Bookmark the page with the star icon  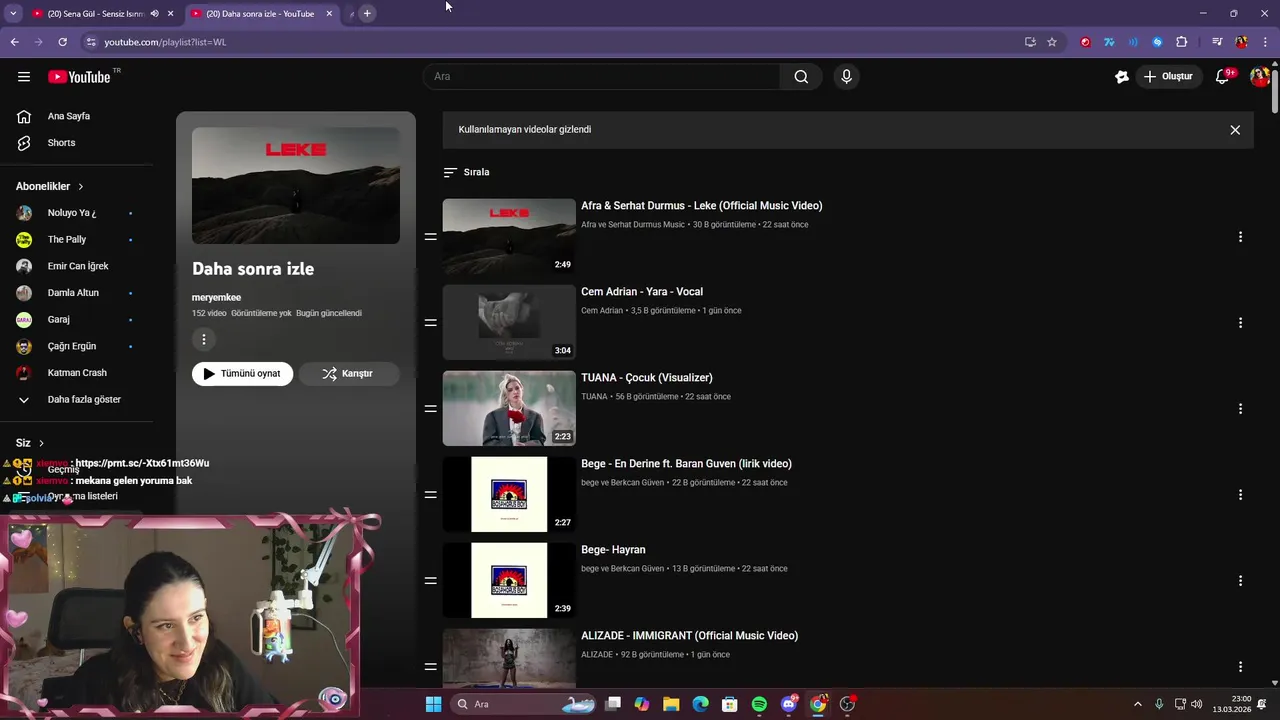[x=1052, y=42]
